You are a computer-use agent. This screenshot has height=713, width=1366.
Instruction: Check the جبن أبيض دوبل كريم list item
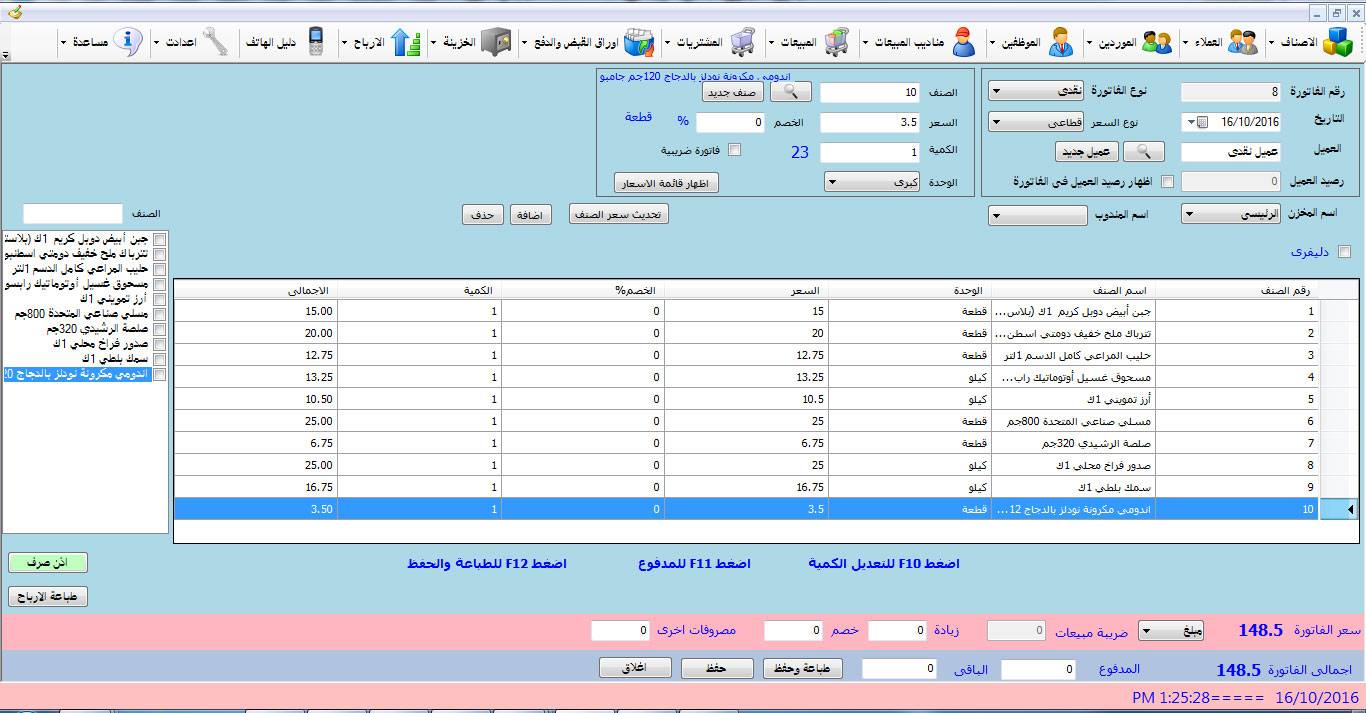coord(160,239)
